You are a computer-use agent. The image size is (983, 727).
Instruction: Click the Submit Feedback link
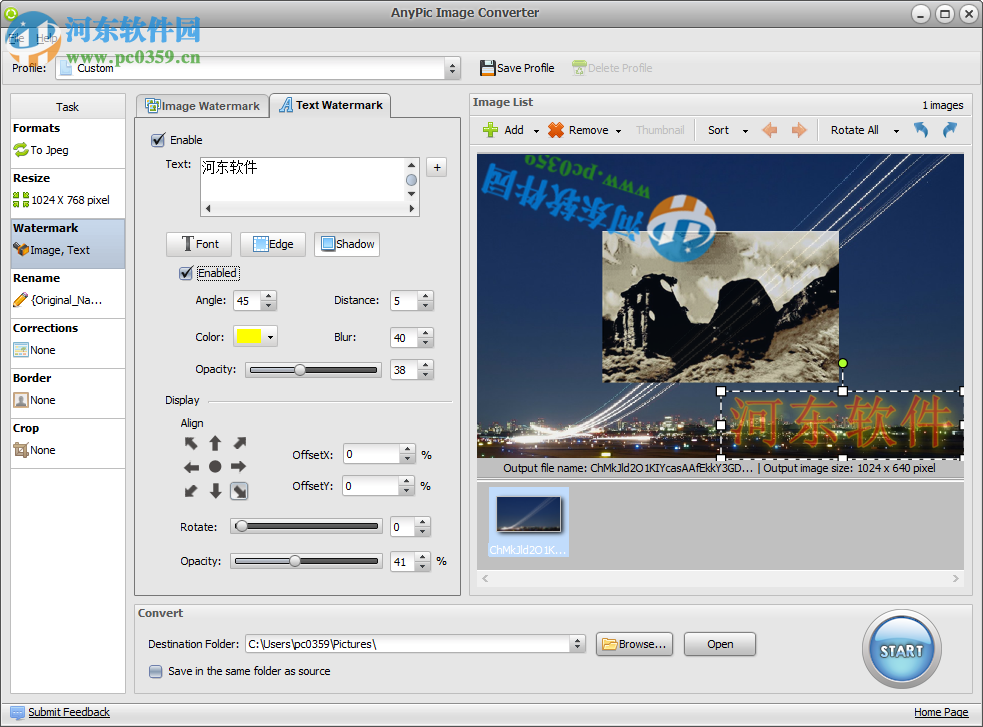click(x=68, y=712)
